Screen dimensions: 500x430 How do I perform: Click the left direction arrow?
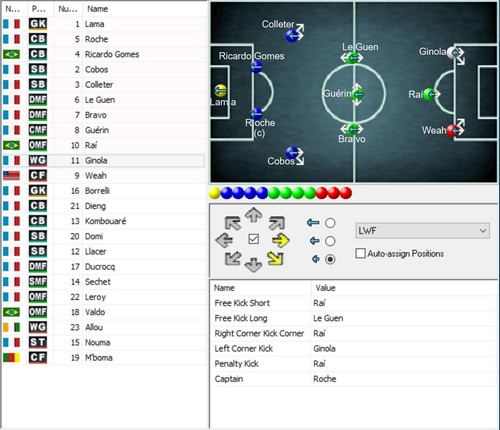point(224,240)
